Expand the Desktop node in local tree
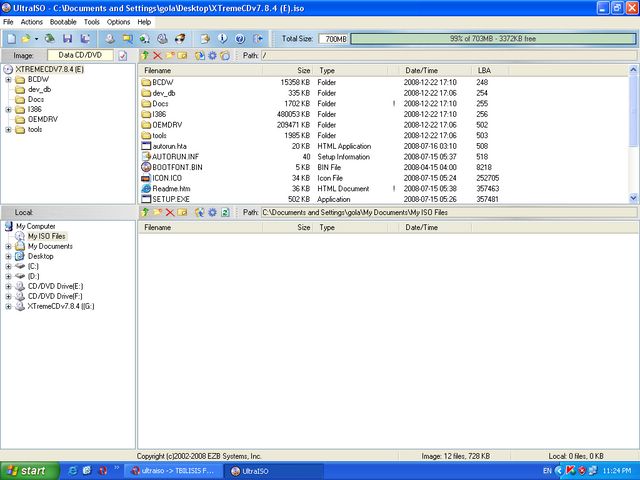 click(8, 256)
